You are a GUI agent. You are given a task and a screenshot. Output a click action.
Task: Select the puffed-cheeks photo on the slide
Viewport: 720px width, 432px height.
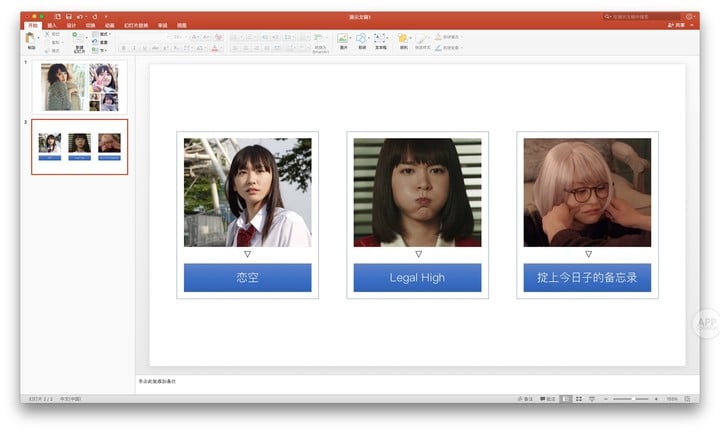point(417,192)
